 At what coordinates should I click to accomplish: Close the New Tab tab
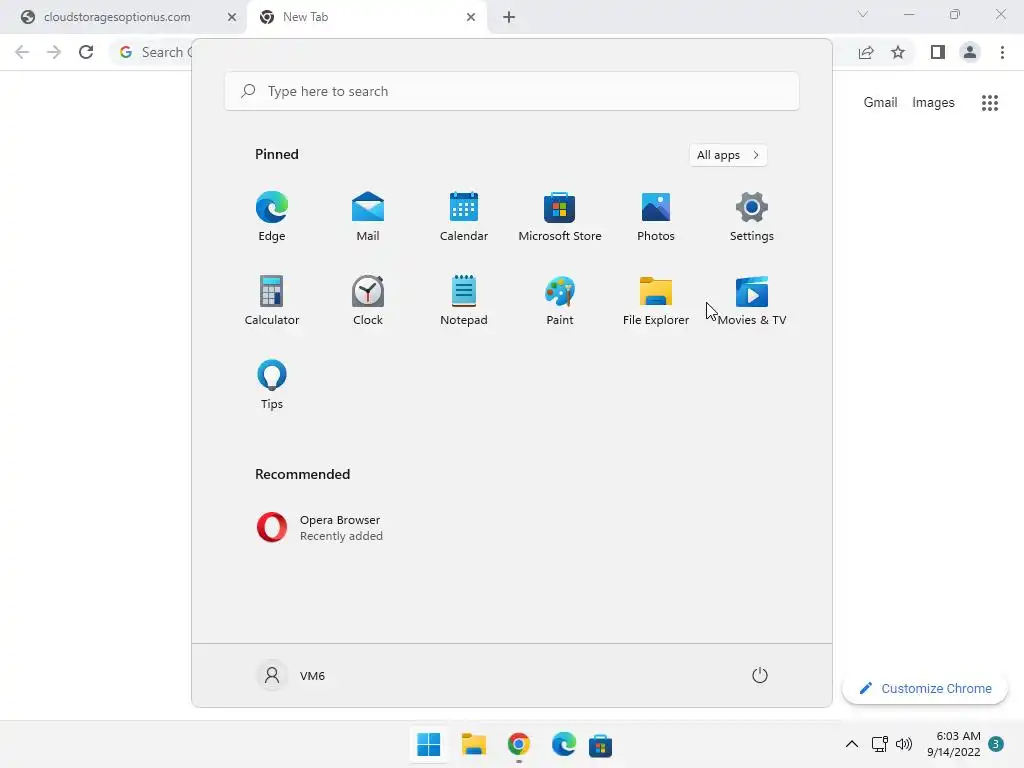(471, 17)
